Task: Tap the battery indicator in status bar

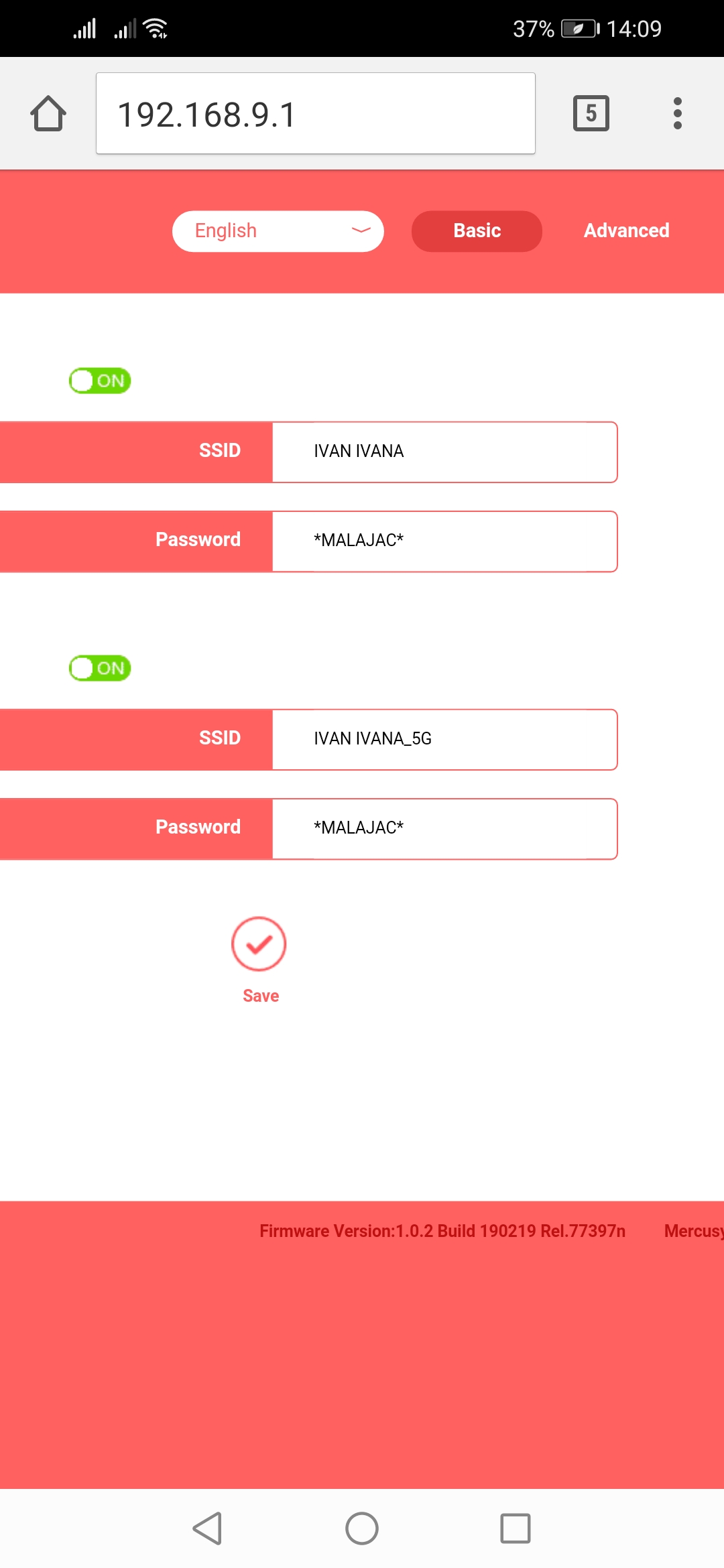Action: coord(579,29)
